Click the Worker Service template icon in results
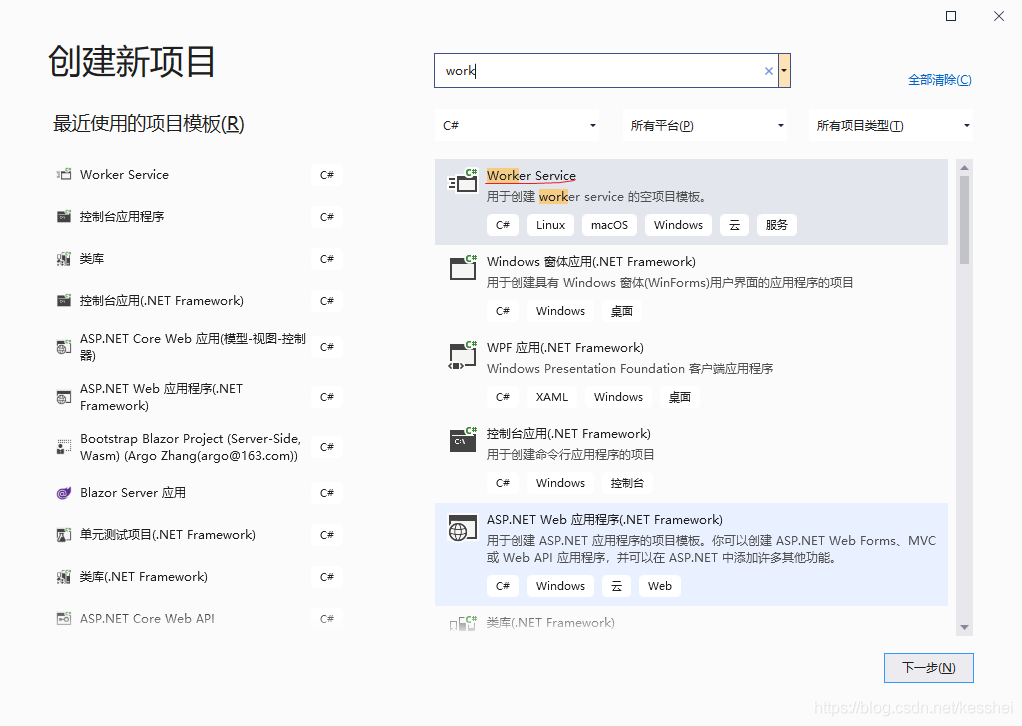 tap(463, 181)
